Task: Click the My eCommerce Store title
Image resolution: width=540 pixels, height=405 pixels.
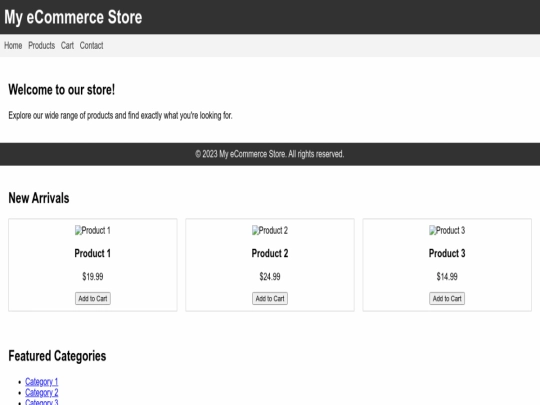Action: pyautogui.click(x=73, y=17)
